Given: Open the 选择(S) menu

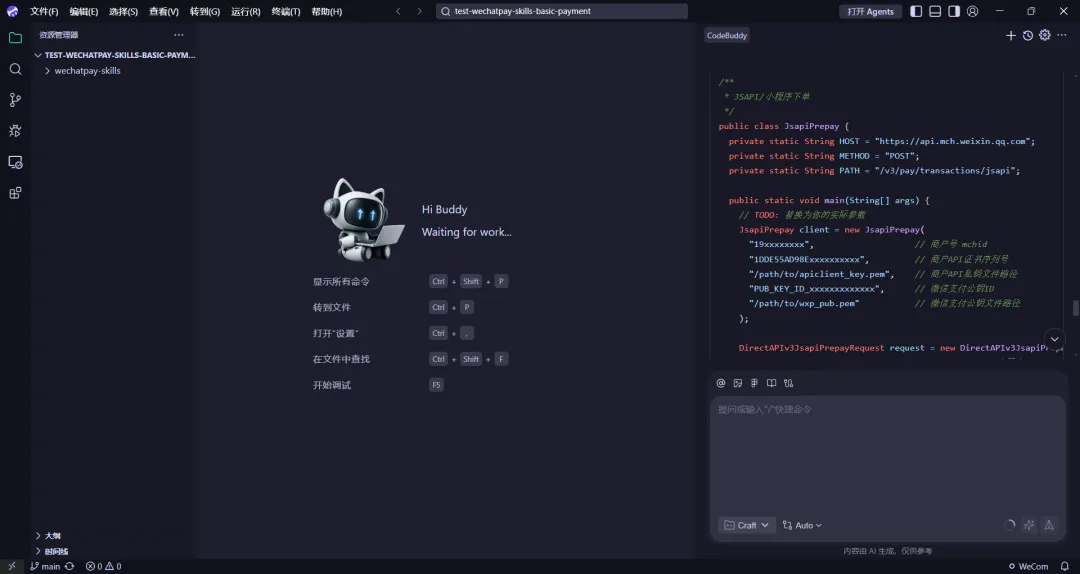Looking at the screenshot, I should pyautogui.click(x=123, y=12).
